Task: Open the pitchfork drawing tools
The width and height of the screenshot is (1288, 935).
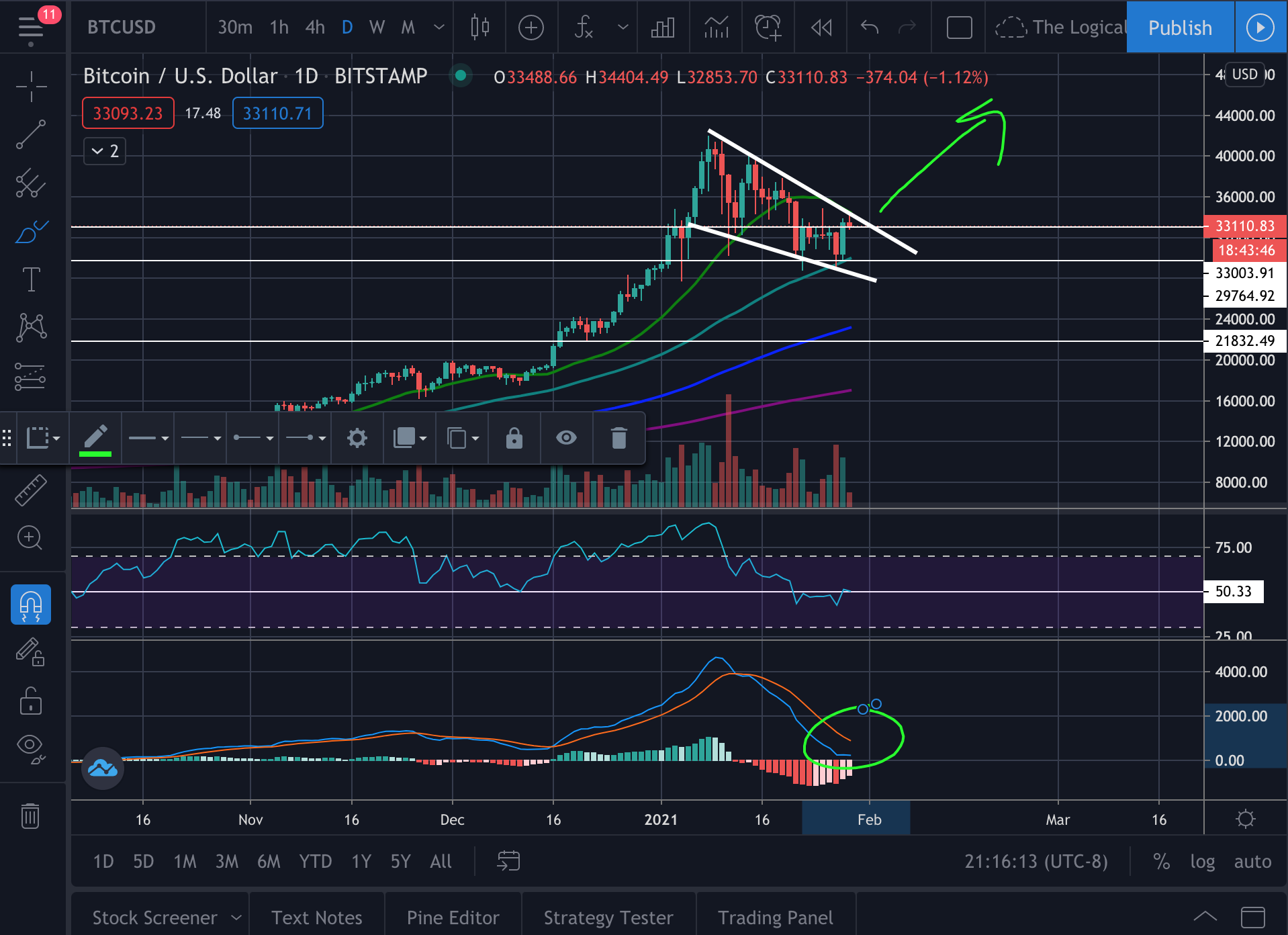Action: click(31, 183)
